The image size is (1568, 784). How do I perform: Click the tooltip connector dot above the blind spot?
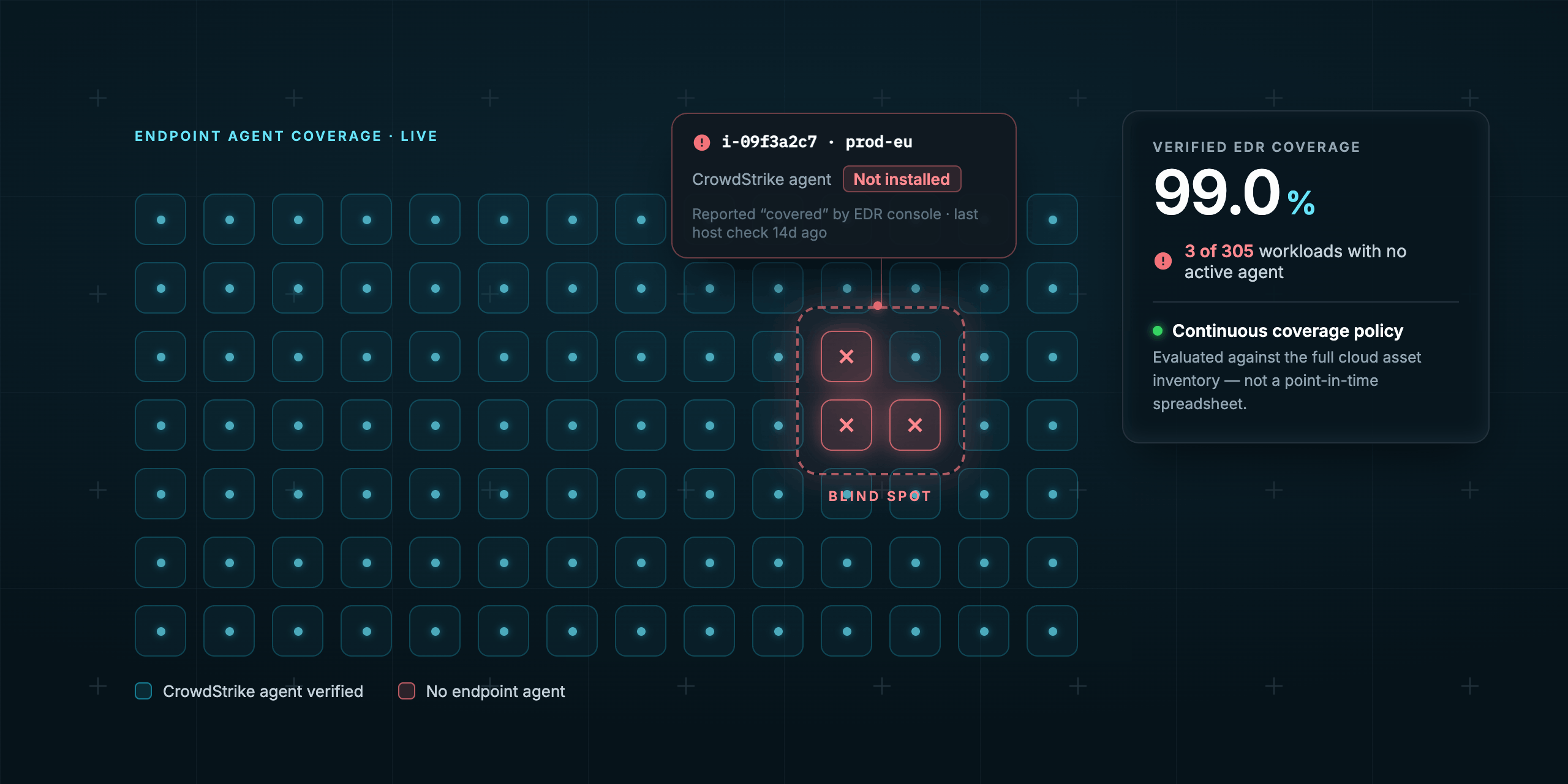(878, 306)
